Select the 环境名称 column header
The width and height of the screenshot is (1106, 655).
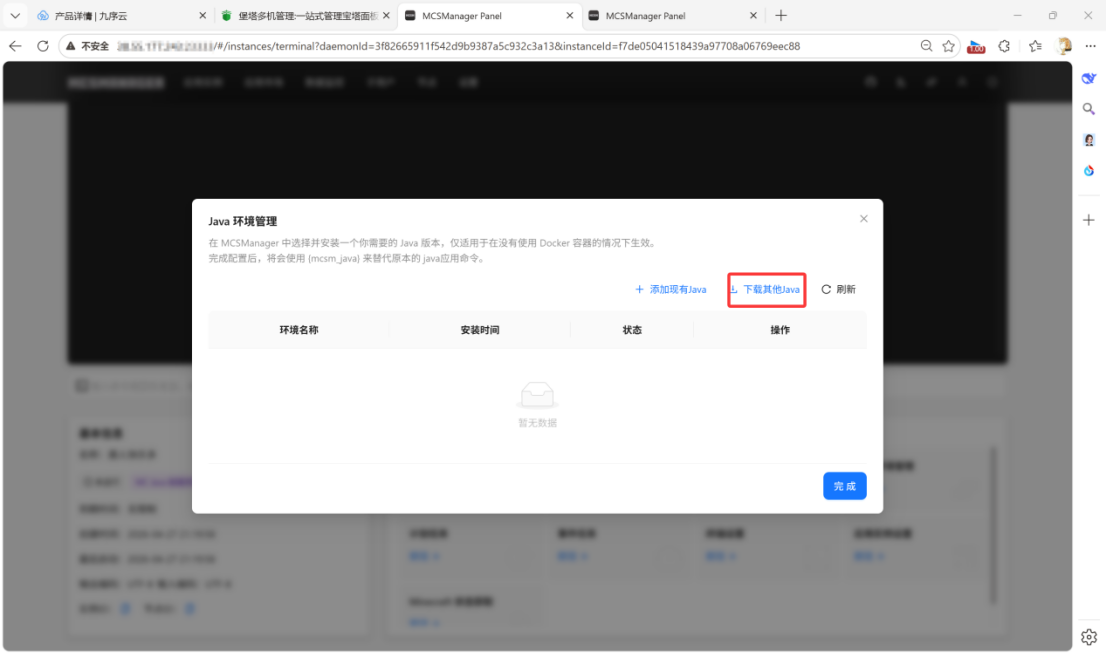[x=299, y=330]
